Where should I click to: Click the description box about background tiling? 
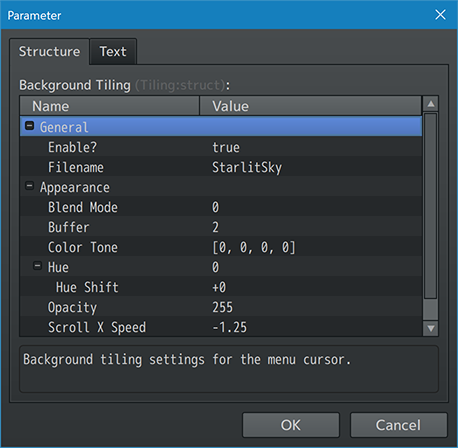click(x=229, y=369)
